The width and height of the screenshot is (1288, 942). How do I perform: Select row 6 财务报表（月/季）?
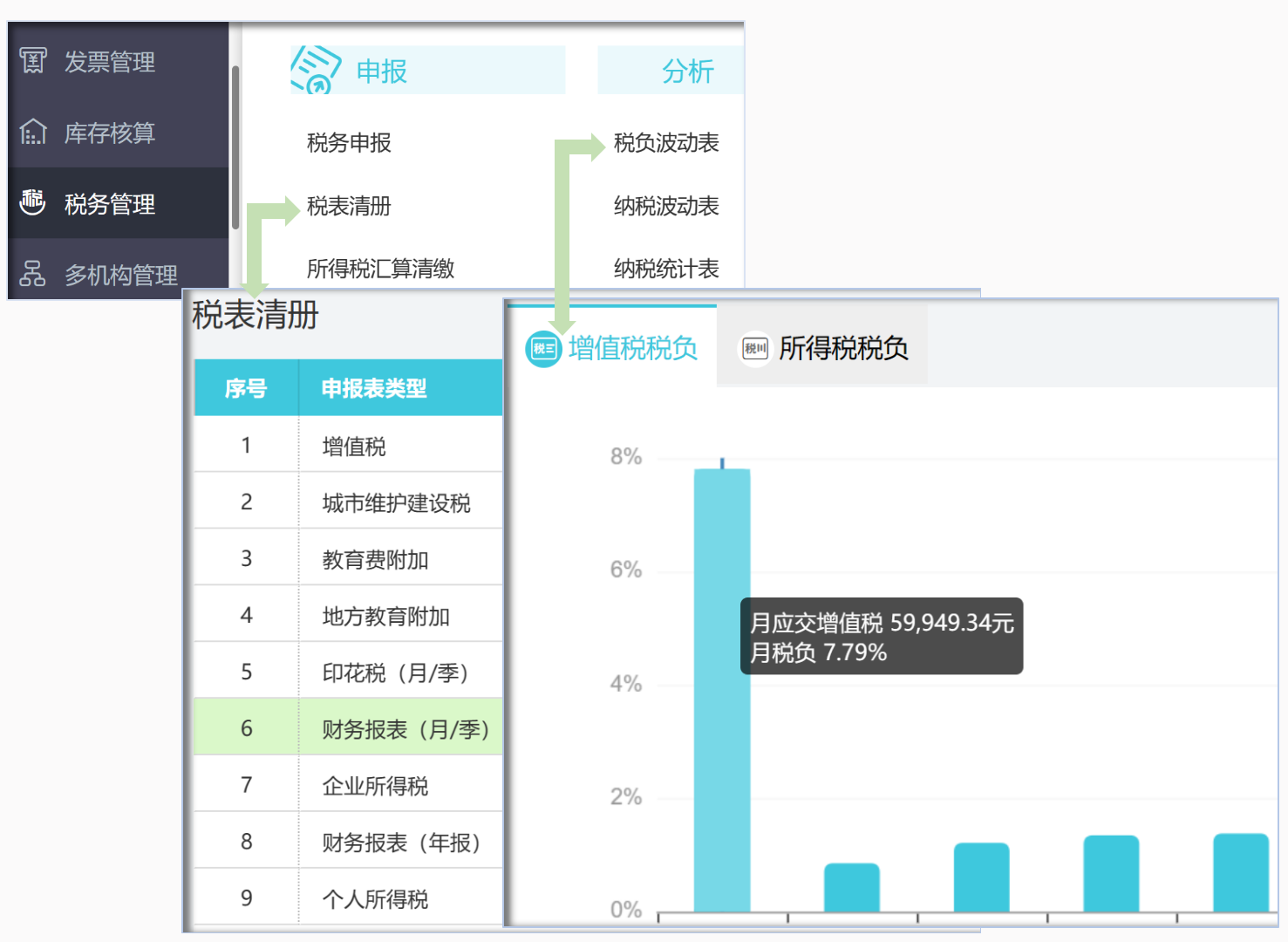pyautogui.click(x=402, y=727)
